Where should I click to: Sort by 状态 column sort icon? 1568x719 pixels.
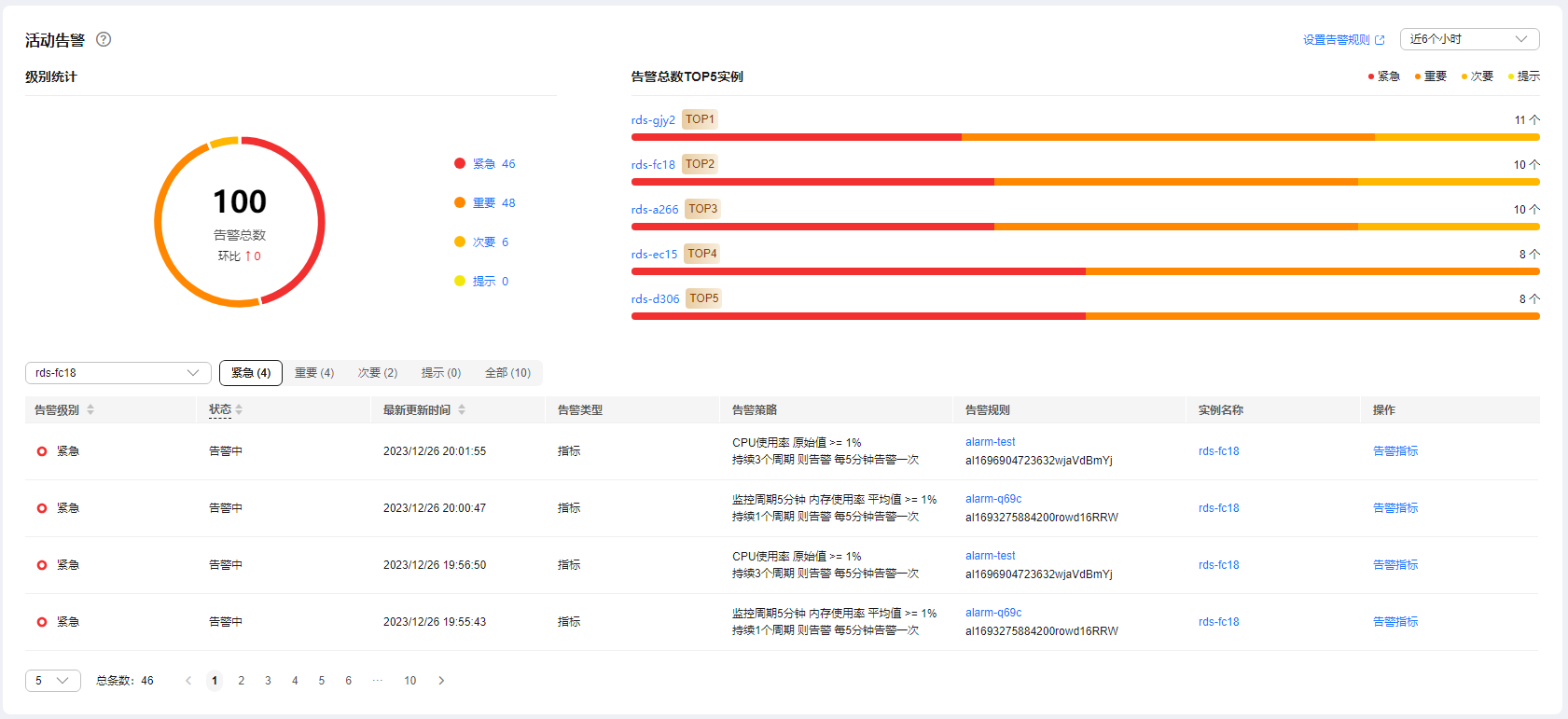pyautogui.click(x=239, y=409)
